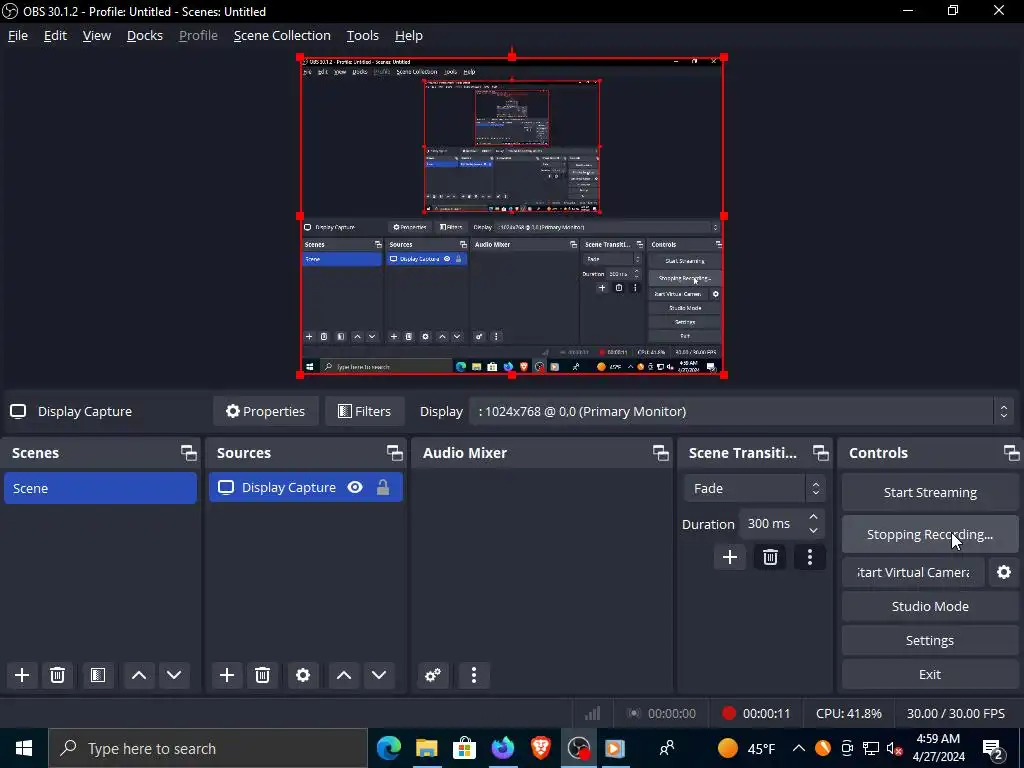The height and width of the screenshot is (768, 1024).
Task: Open the File menu
Action: (18, 35)
